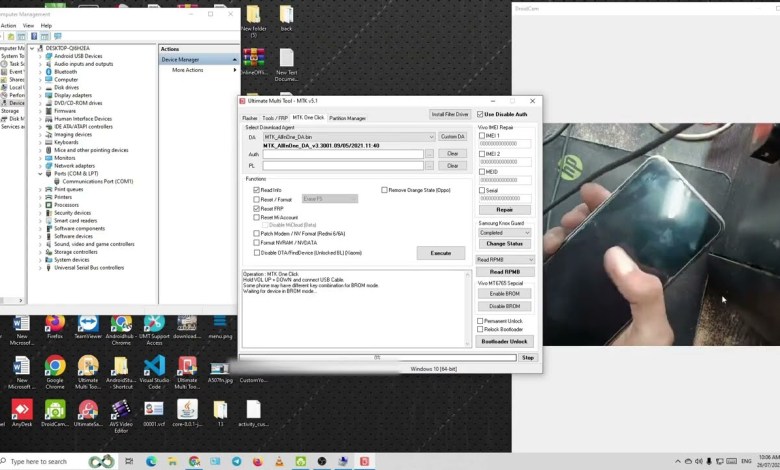
Task: Expand the More Actions submenu arrow
Action: tap(235, 70)
